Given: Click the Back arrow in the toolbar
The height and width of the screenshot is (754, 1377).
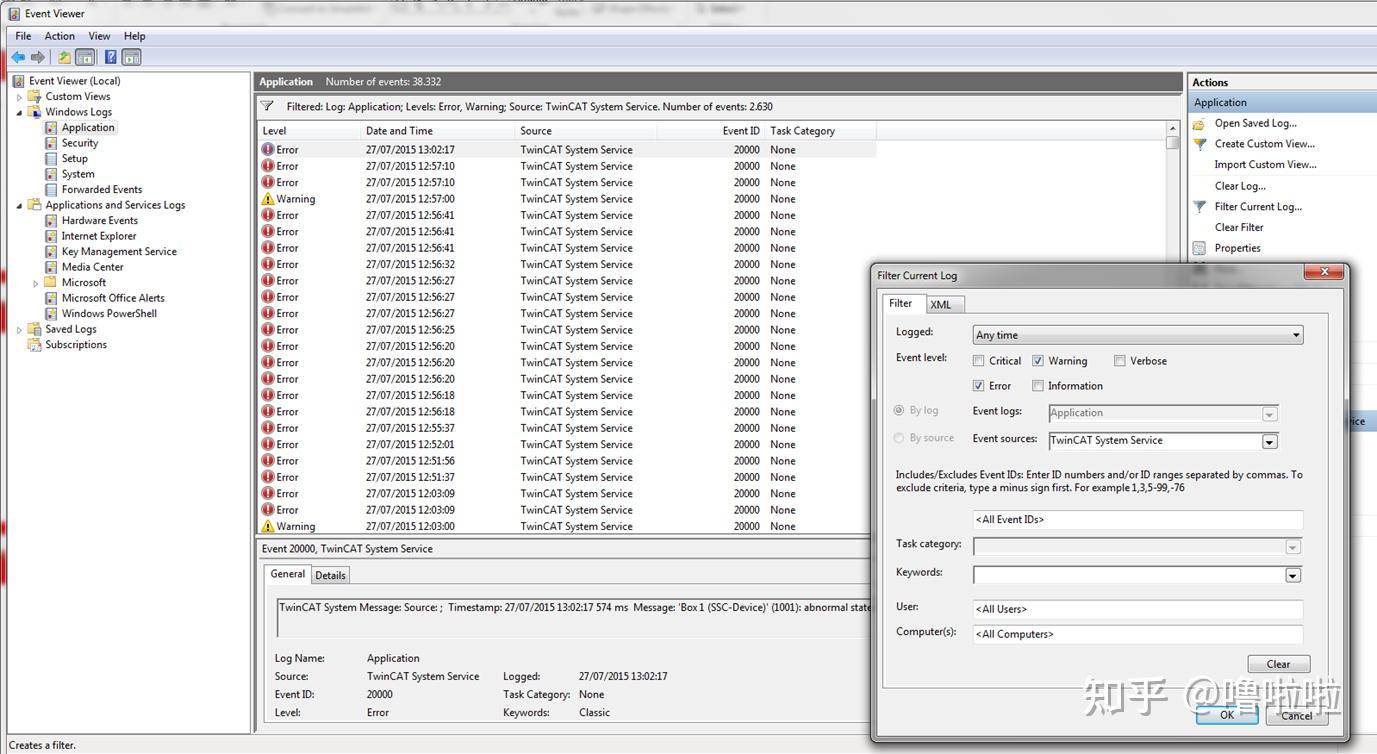Looking at the screenshot, I should (16, 57).
